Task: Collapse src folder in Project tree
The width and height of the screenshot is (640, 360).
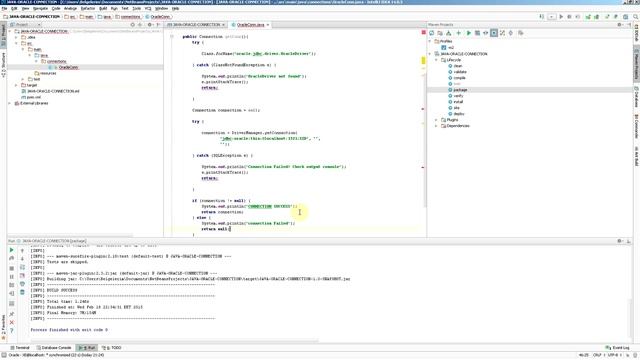Action: coord(16,43)
